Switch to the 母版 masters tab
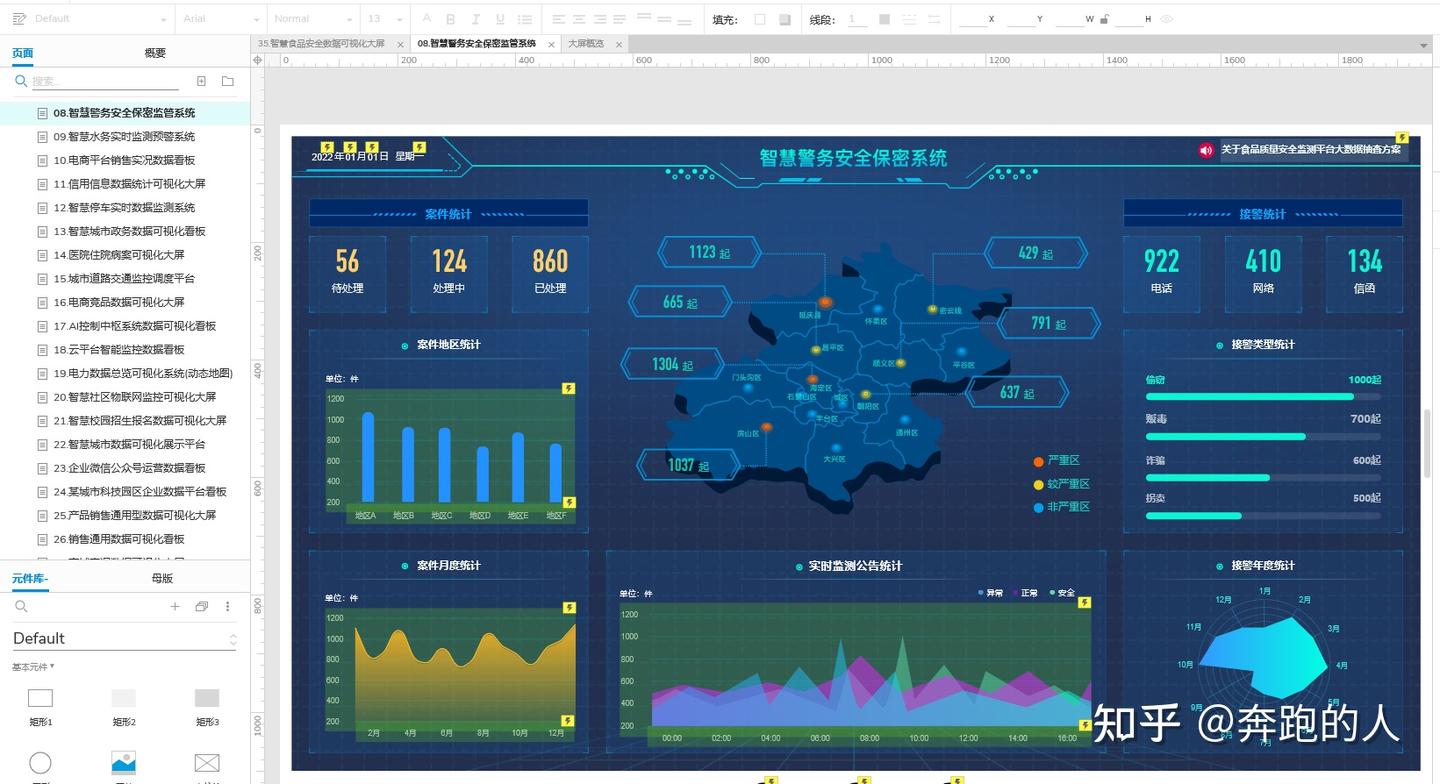 point(162,578)
